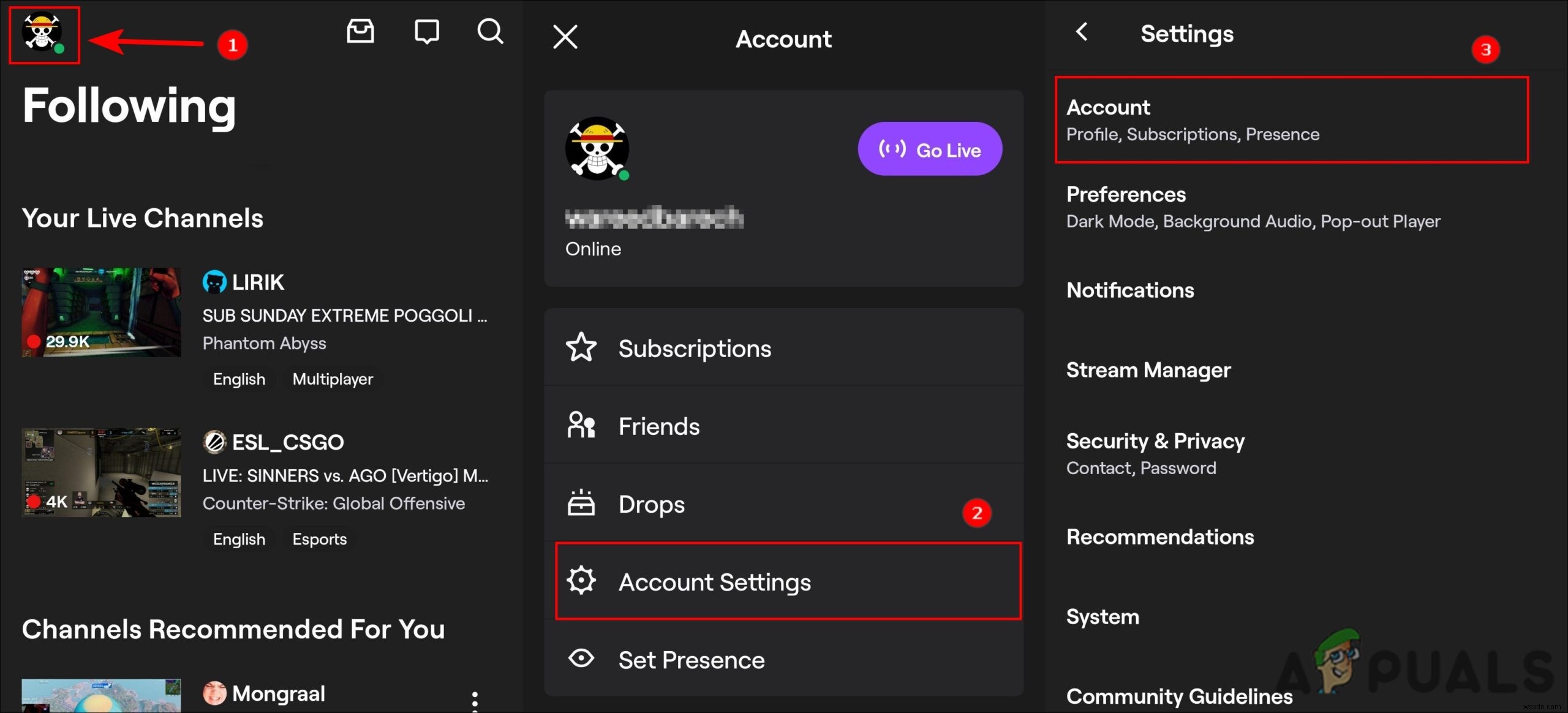Click ESL_CSGO's channel avatar
The width and height of the screenshot is (1568, 713).
(x=214, y=442)
